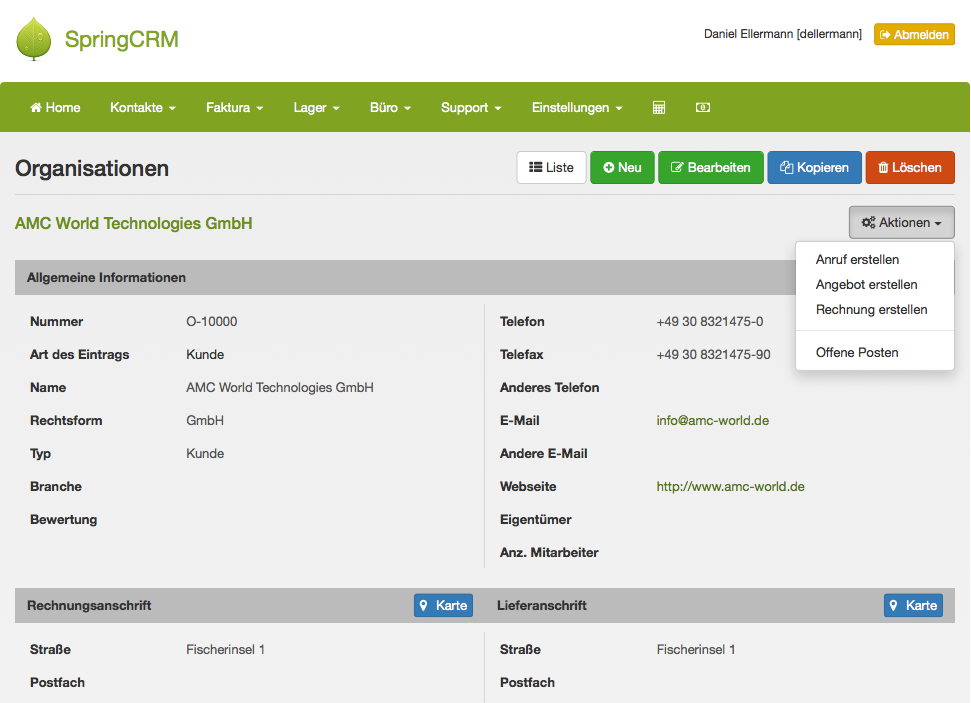971x703 pixels.
Task: Open the info@amc-world.de email link
Action: pyautogui.click(x=713, y=421)
